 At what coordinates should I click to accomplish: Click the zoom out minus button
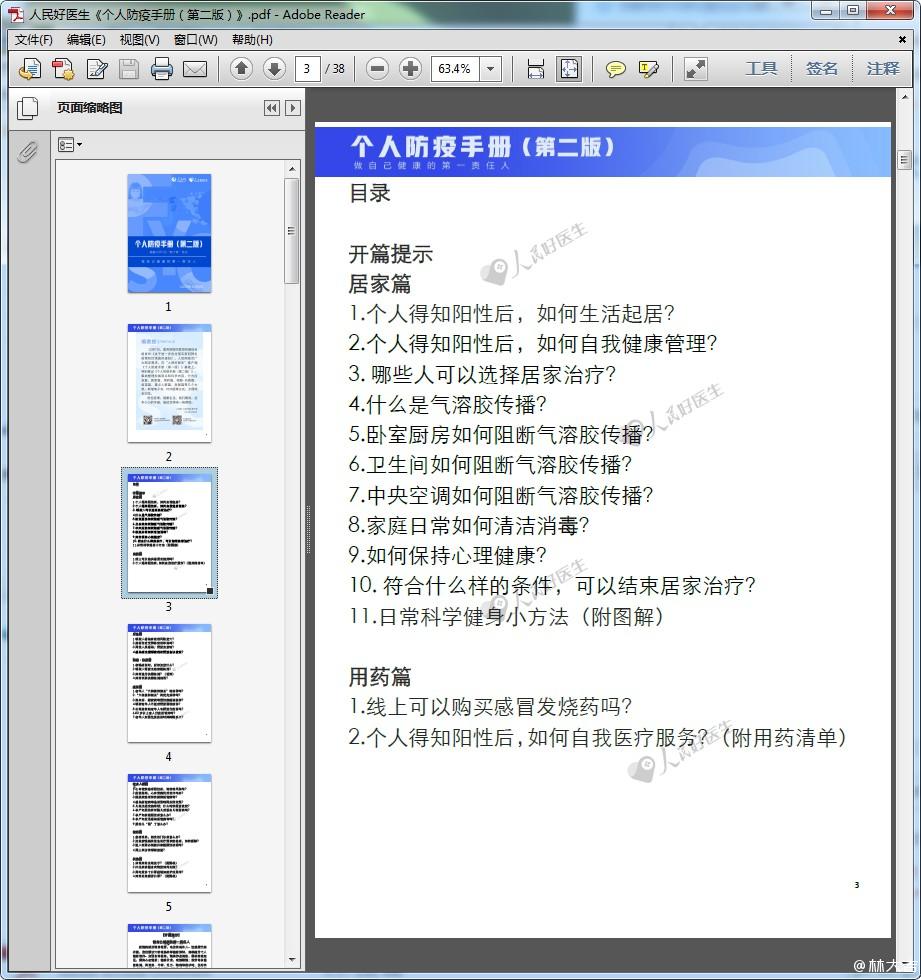(x=377, y=69)
